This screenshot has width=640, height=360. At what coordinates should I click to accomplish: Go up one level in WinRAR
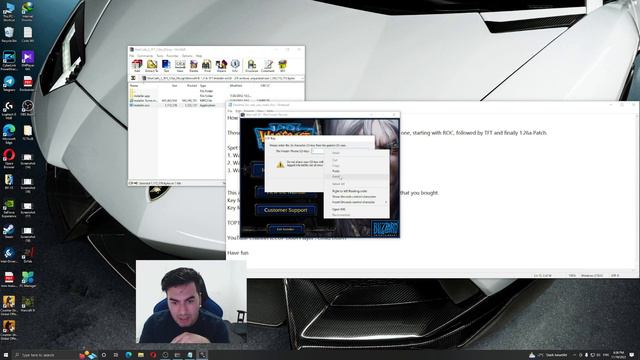click(133, 78)
